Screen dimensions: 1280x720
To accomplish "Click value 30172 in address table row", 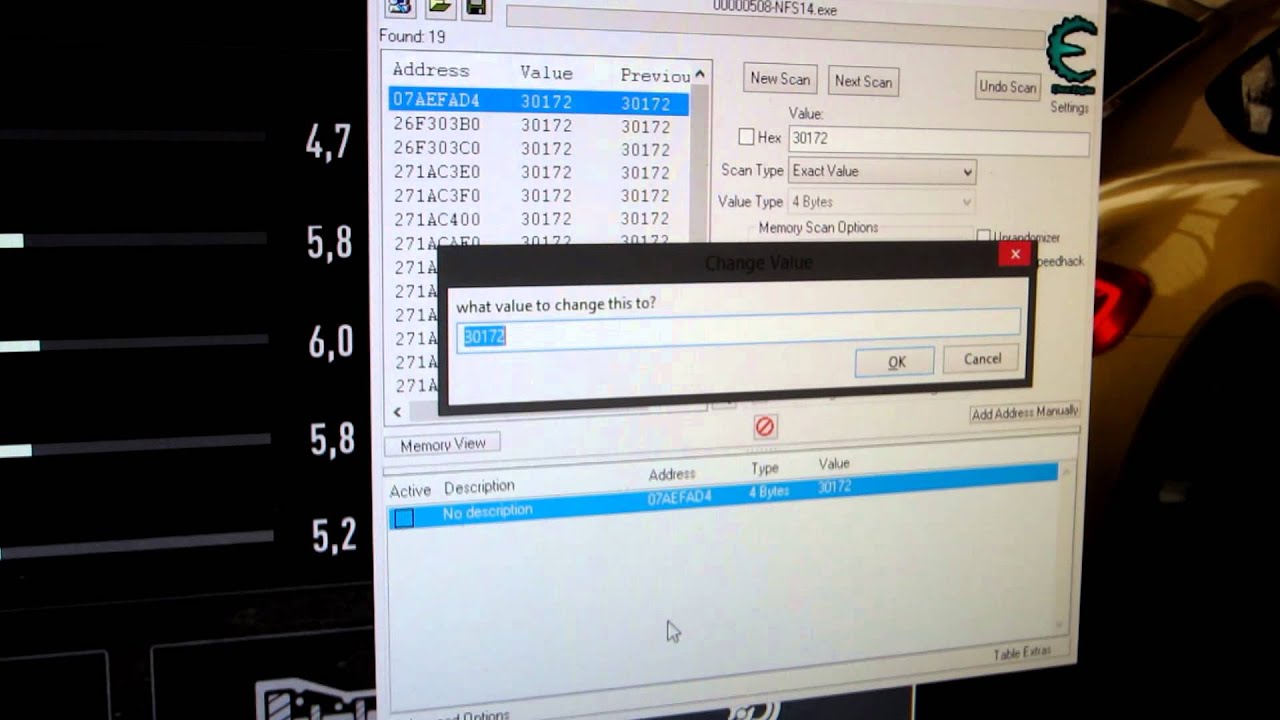I will pos(834,487).
